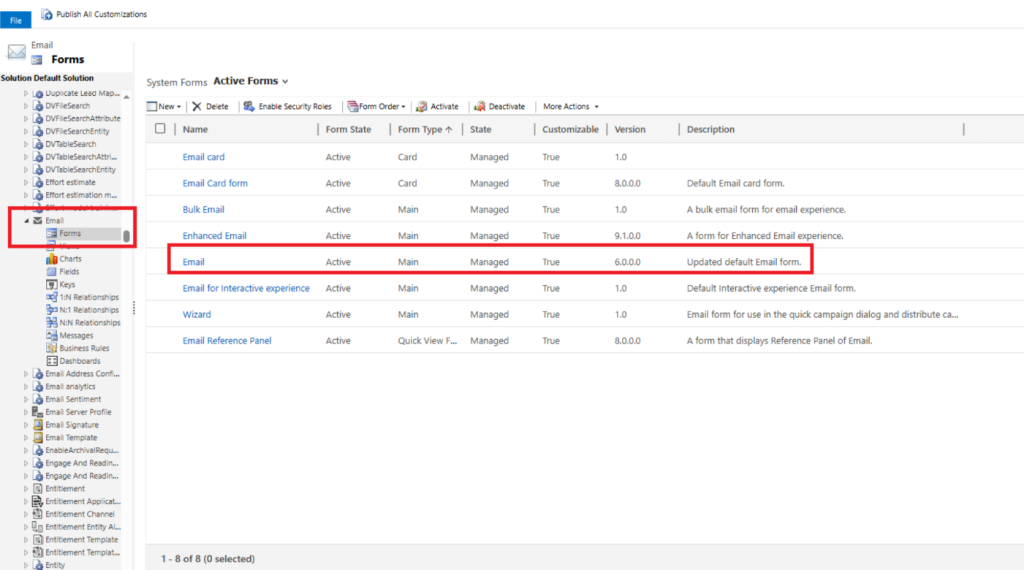Open the New form dropdown
The height and width of the screenshot is (570, 1024).
[165, 106]
